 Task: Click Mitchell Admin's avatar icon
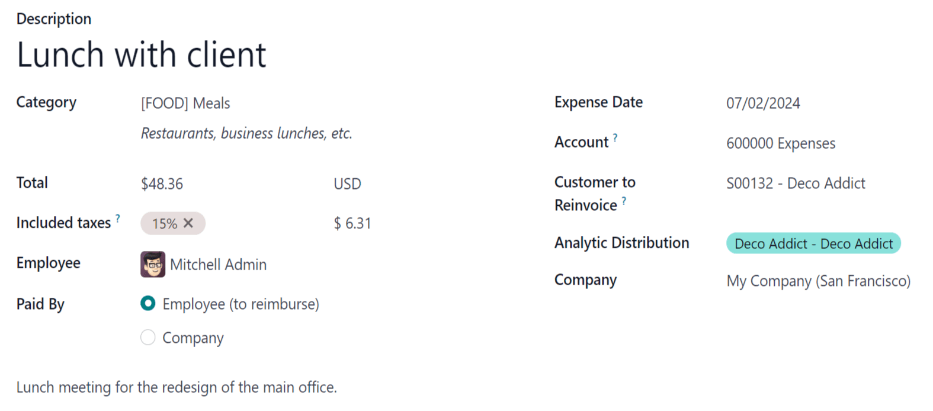pyautogui.click(x=153, y=264)
